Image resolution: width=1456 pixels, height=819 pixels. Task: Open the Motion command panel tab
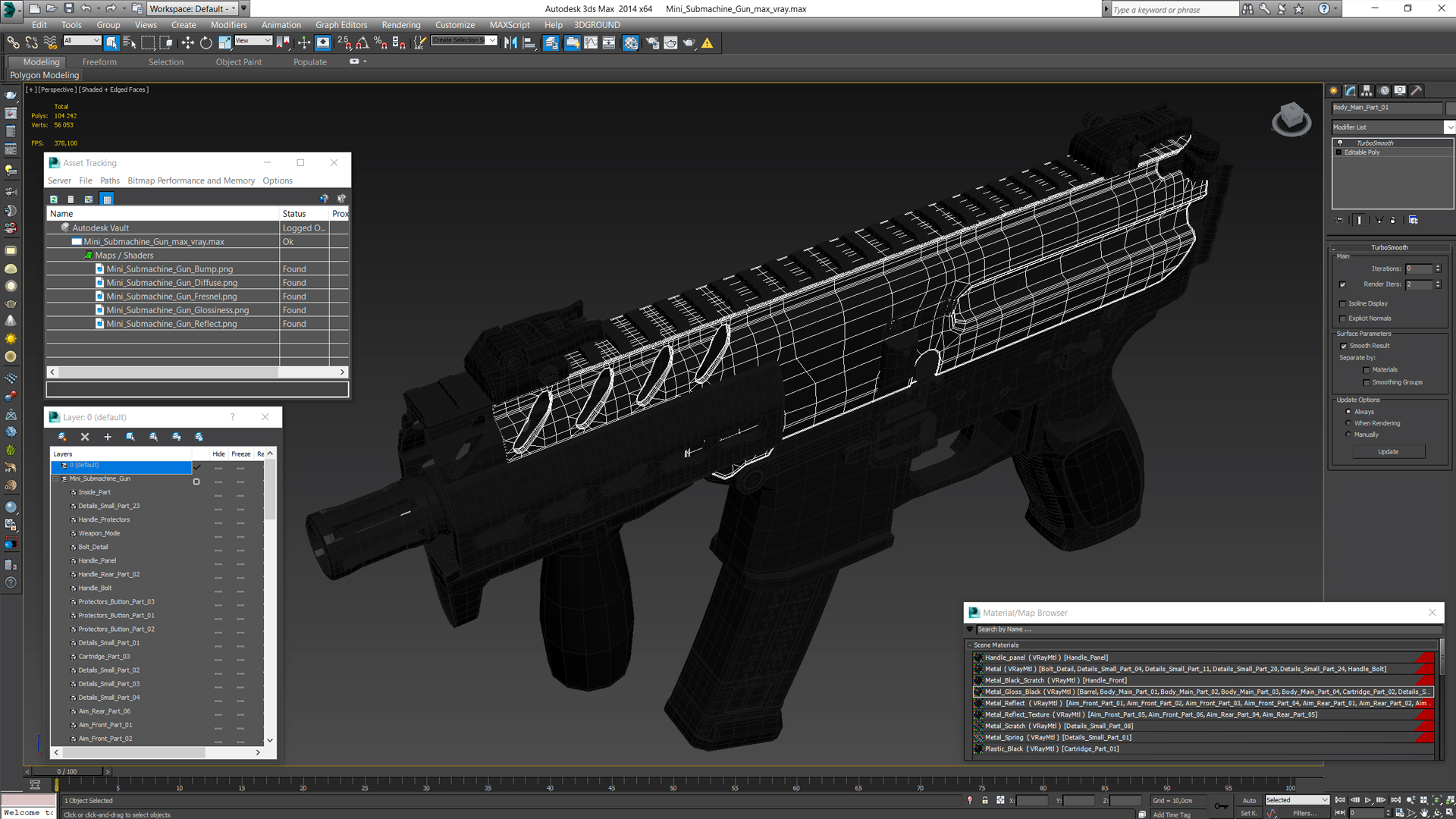[1384, 90]
